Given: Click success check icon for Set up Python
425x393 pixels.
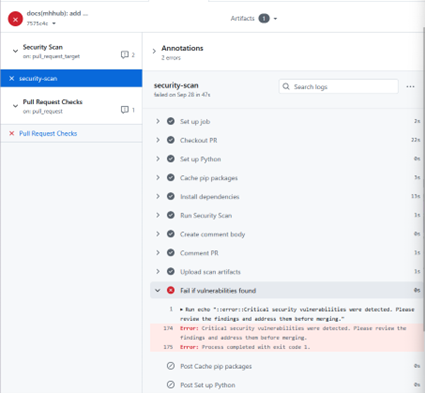Looking at the screenshot, I should tap(171, 159).
